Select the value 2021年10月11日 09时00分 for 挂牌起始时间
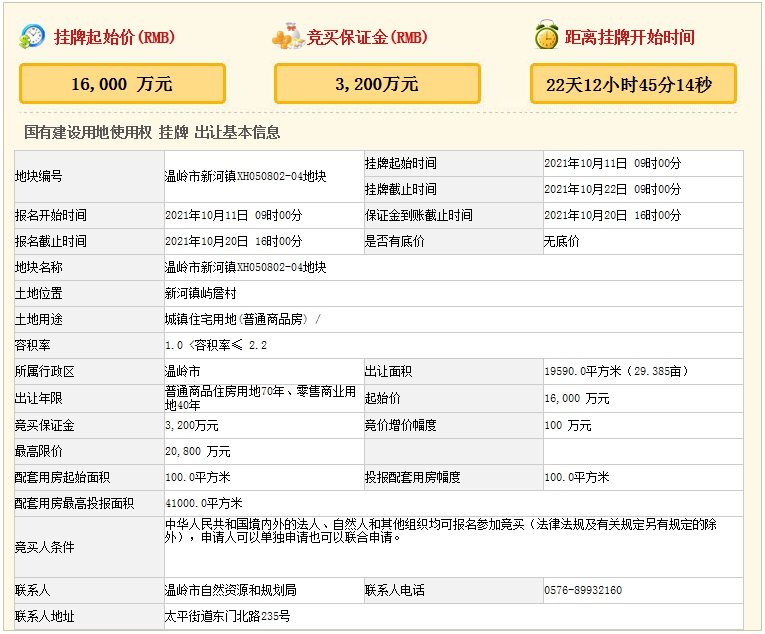Screen dimensions: 765x634 point(612,164)
